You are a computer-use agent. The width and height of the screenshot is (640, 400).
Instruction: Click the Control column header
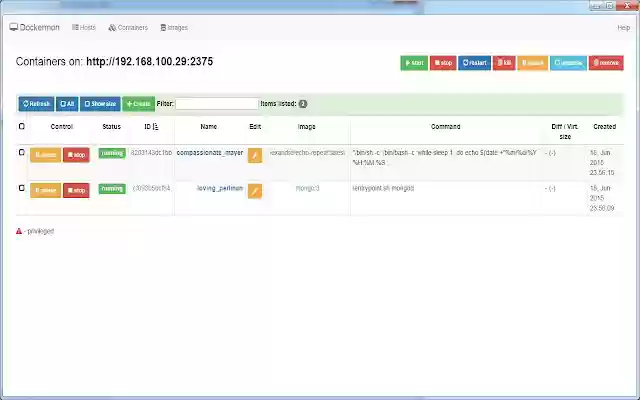point(62,127)
